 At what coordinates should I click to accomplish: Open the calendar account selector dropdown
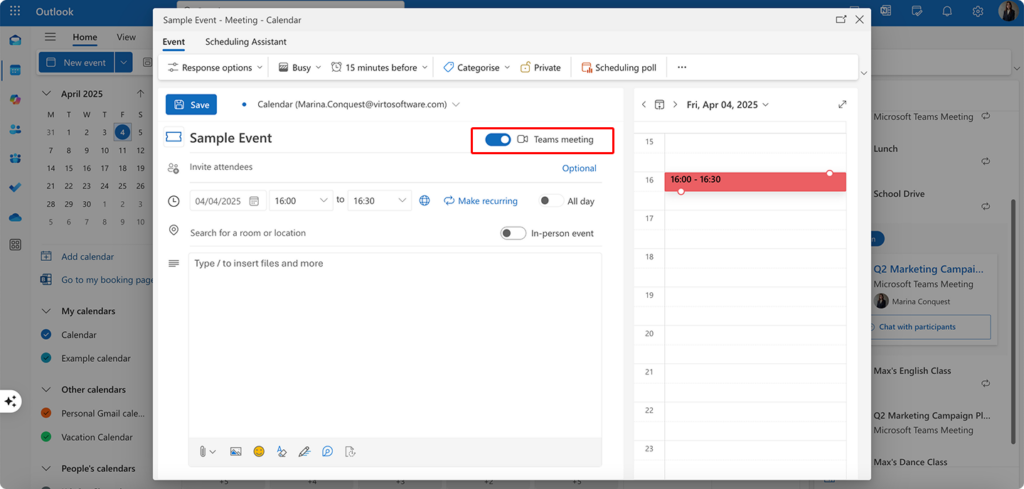pyautogui.click(x=456, y=104)
